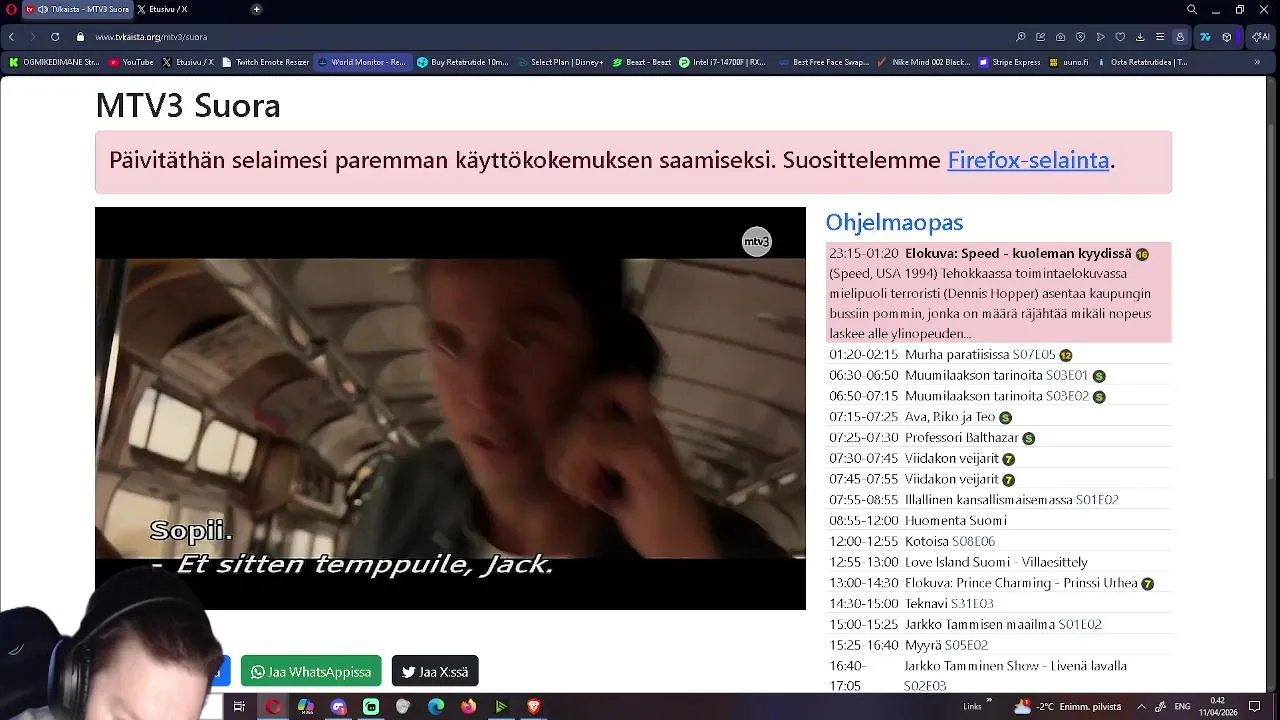1280x720 pixels.
Task: Select Muumilaakson tarinoita S03E02 row
Action: (x=998, y=396)
